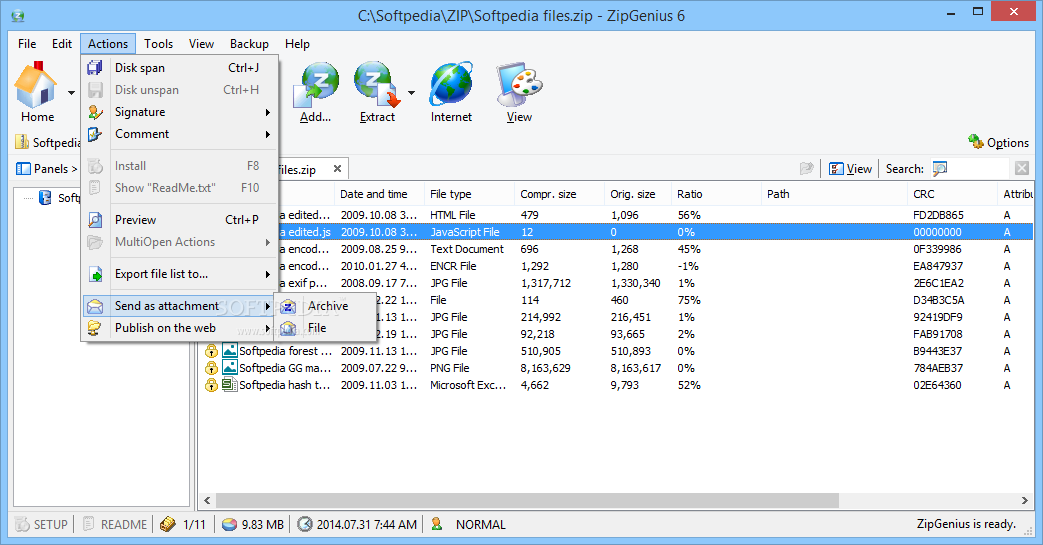Expand Export file list to... submenu
Image resolution: width=1043 pixels, height=545 pixels.
pos(180,273)
